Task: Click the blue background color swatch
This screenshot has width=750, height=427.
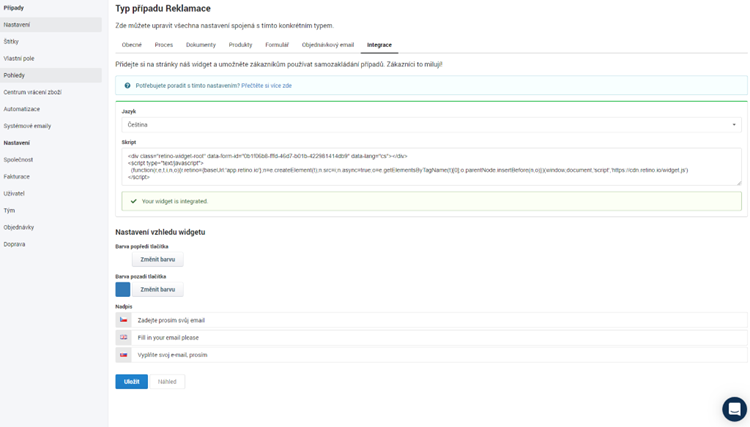Action: pyautogui.click(x=123, y=289)
